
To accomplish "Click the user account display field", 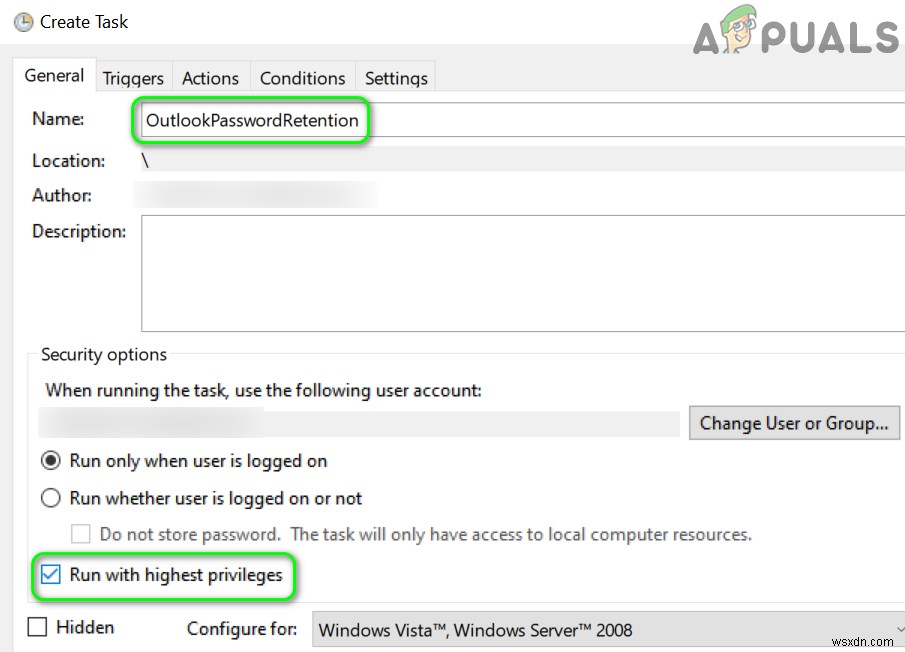I will coord(358,424).
